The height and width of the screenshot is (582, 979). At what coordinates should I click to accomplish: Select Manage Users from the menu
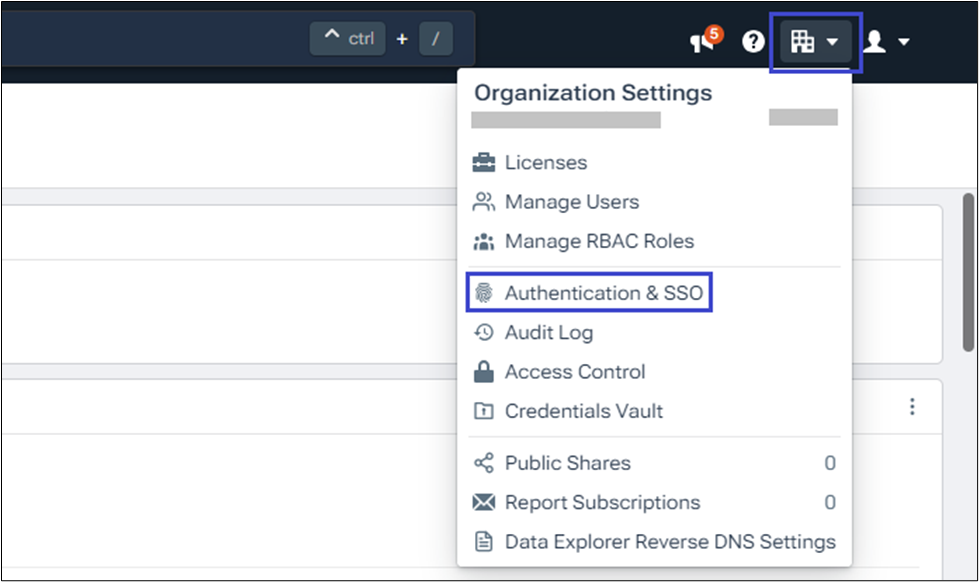(x=571, y=202)
